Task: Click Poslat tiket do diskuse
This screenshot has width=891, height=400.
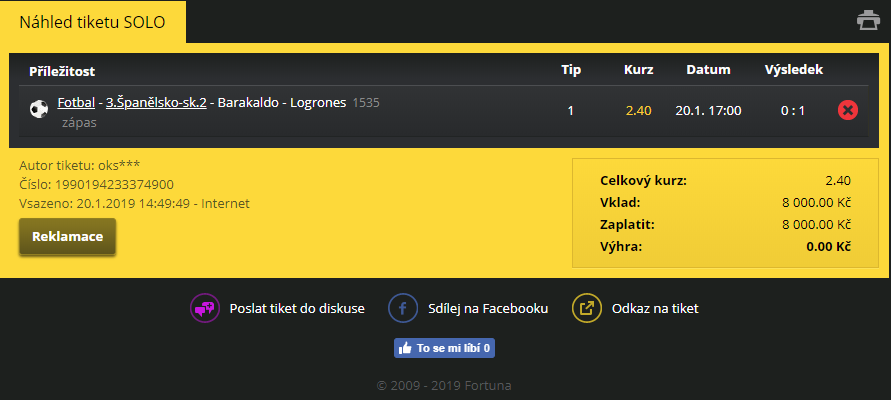Action: tap(297, 309)
